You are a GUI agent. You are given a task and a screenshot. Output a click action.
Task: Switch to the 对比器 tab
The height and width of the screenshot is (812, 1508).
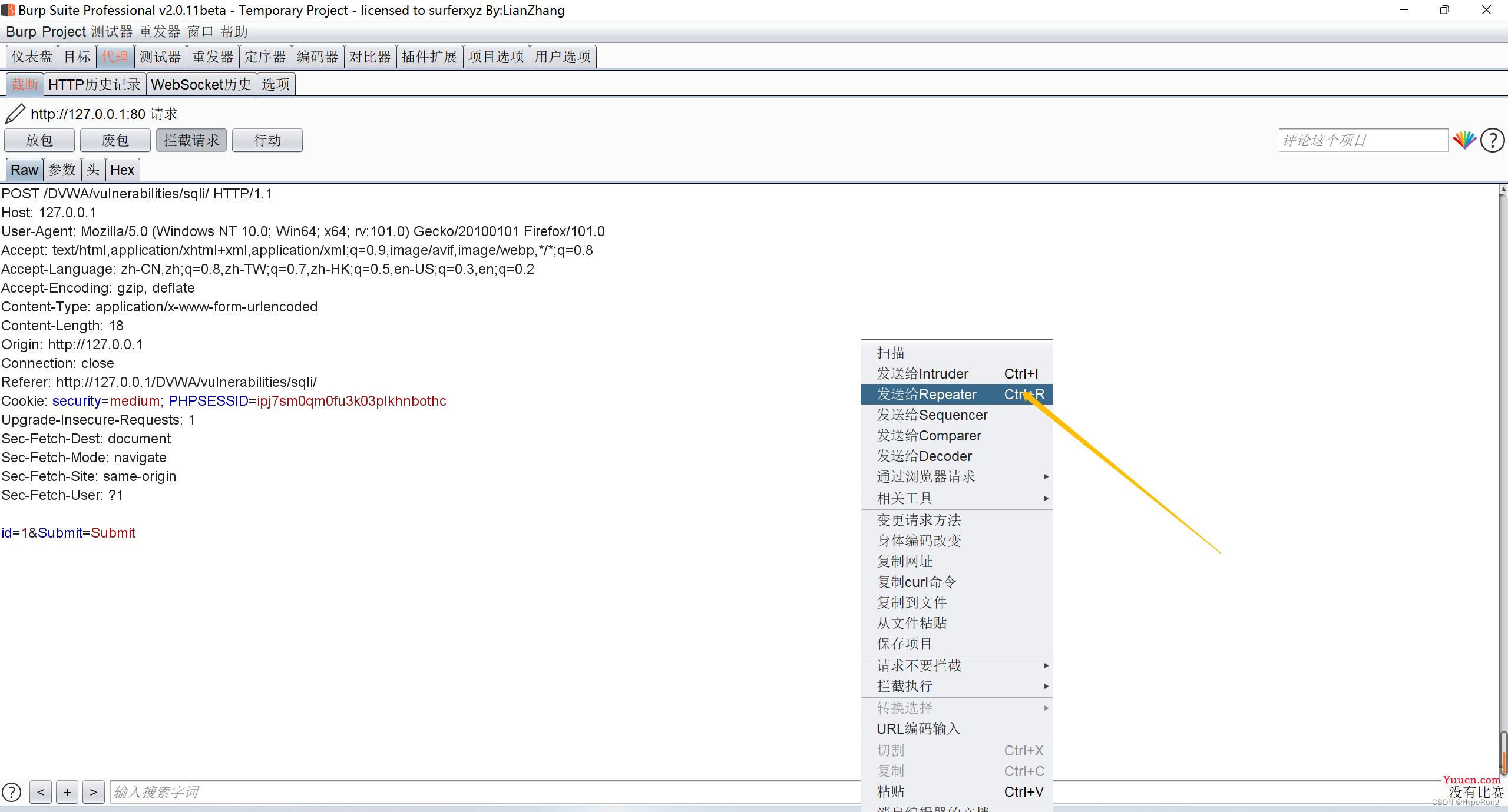[x=370, y=57]
